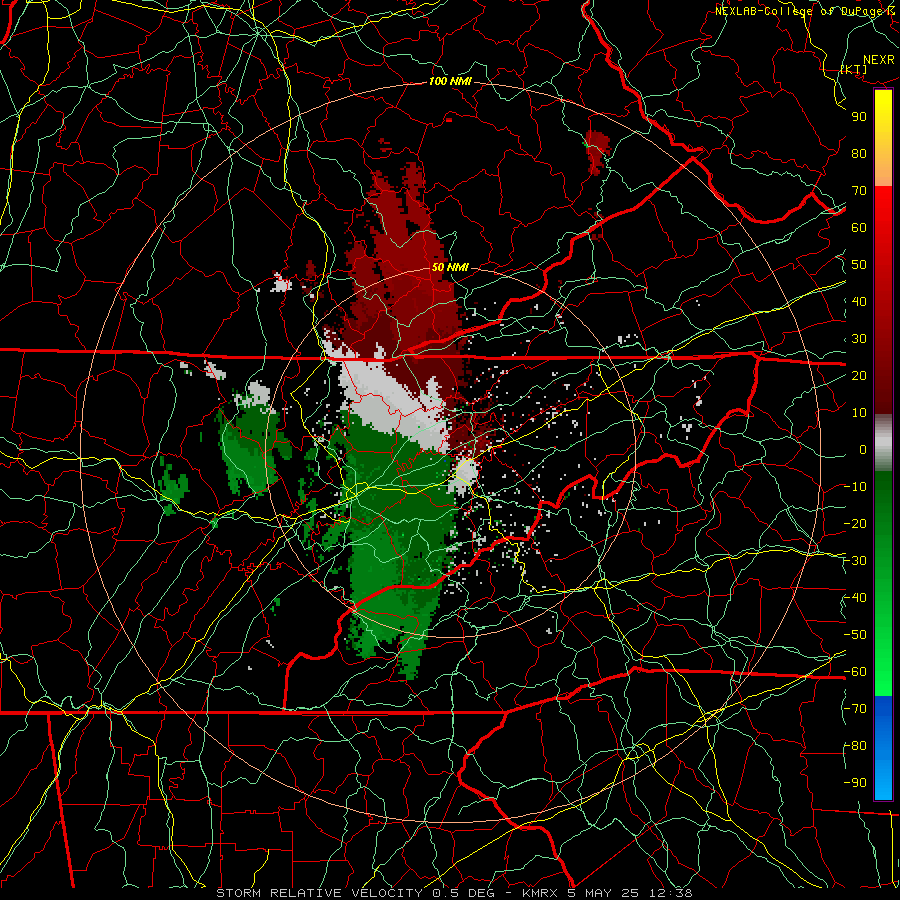This screenshot has width=900, height=900.
Task: Click the -20 value on velocity scale
Action: (x=855, y=523)
